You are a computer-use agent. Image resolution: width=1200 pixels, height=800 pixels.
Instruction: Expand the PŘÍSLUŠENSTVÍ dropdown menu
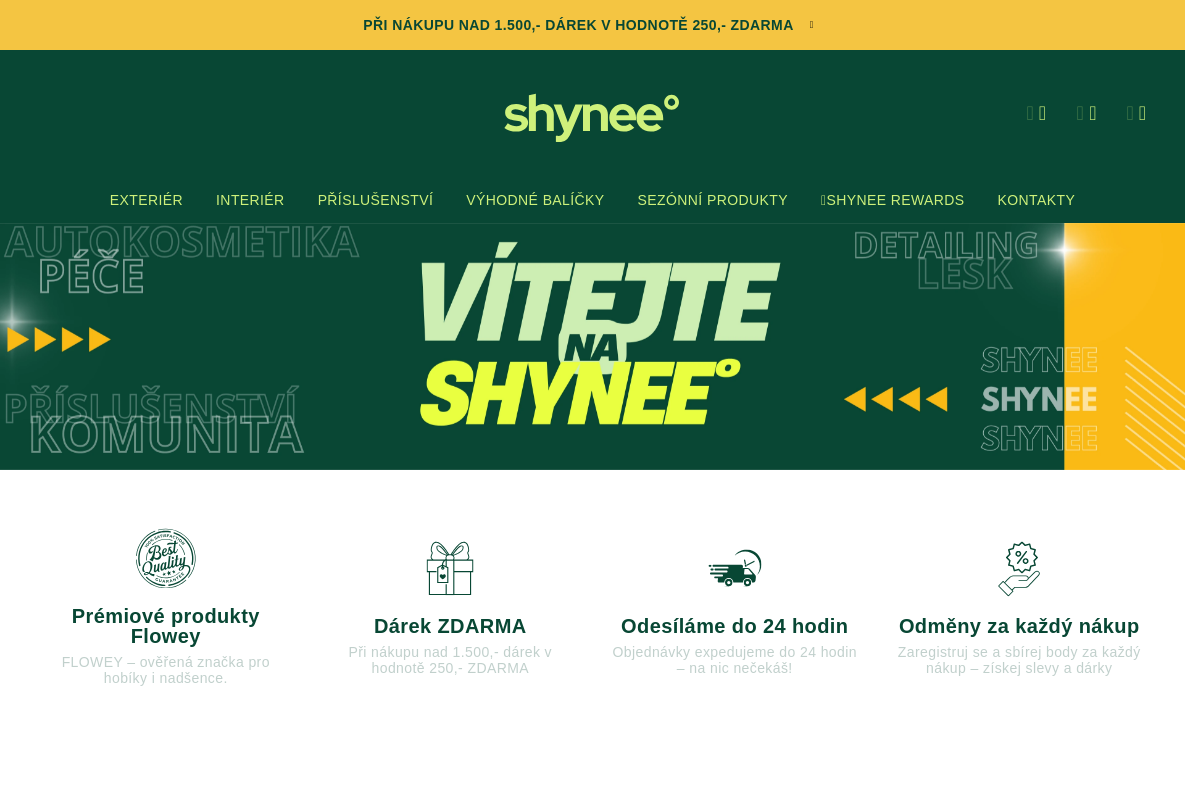click(x=375, y=200)
